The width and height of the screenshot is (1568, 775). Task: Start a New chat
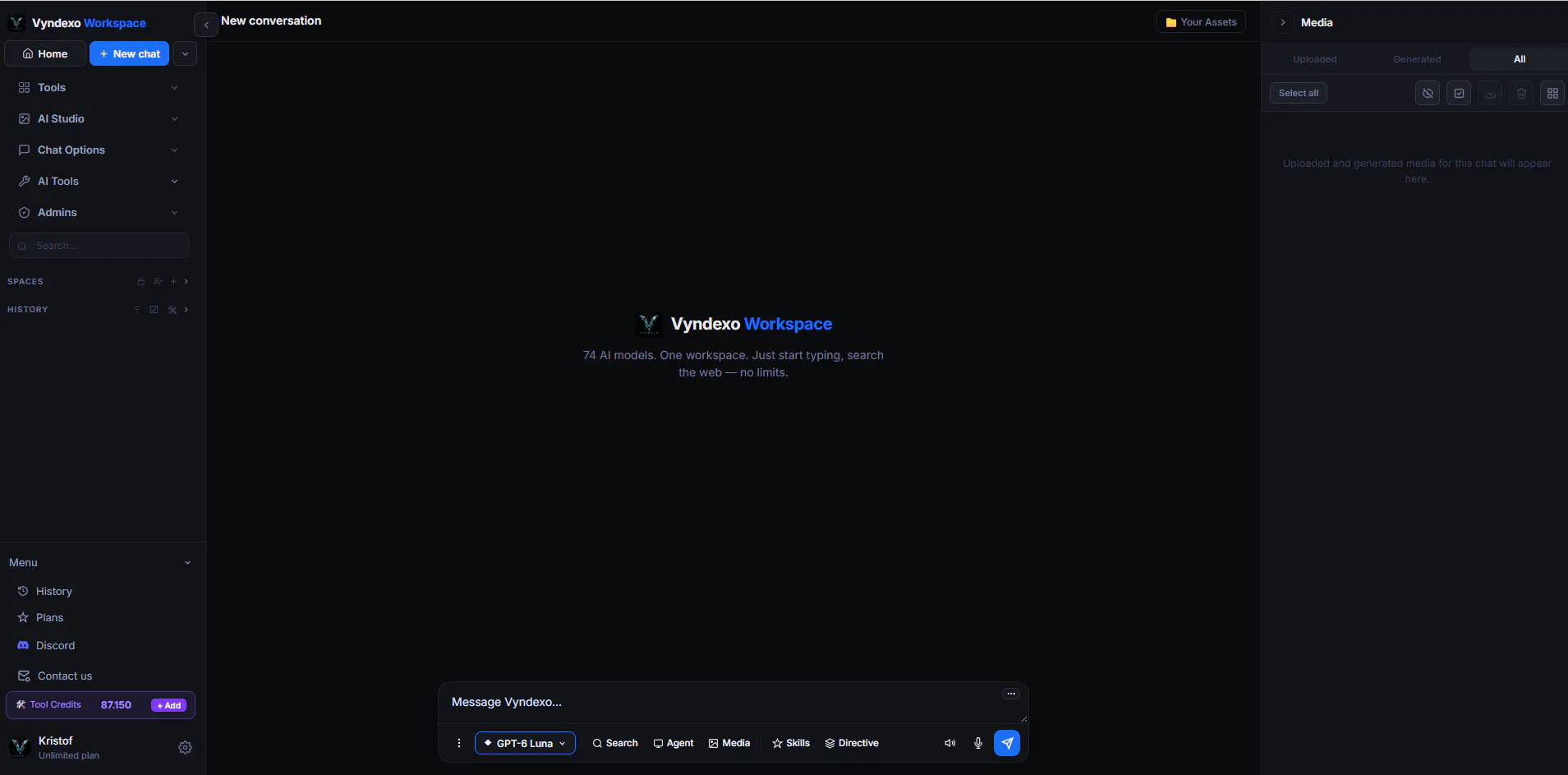(x=130, y=53)
